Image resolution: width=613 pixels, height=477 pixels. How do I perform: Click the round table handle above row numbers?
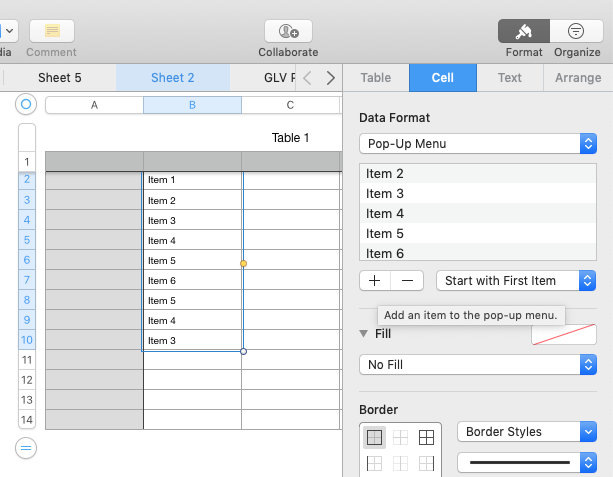pyautogui.click(x=27, y=104)
